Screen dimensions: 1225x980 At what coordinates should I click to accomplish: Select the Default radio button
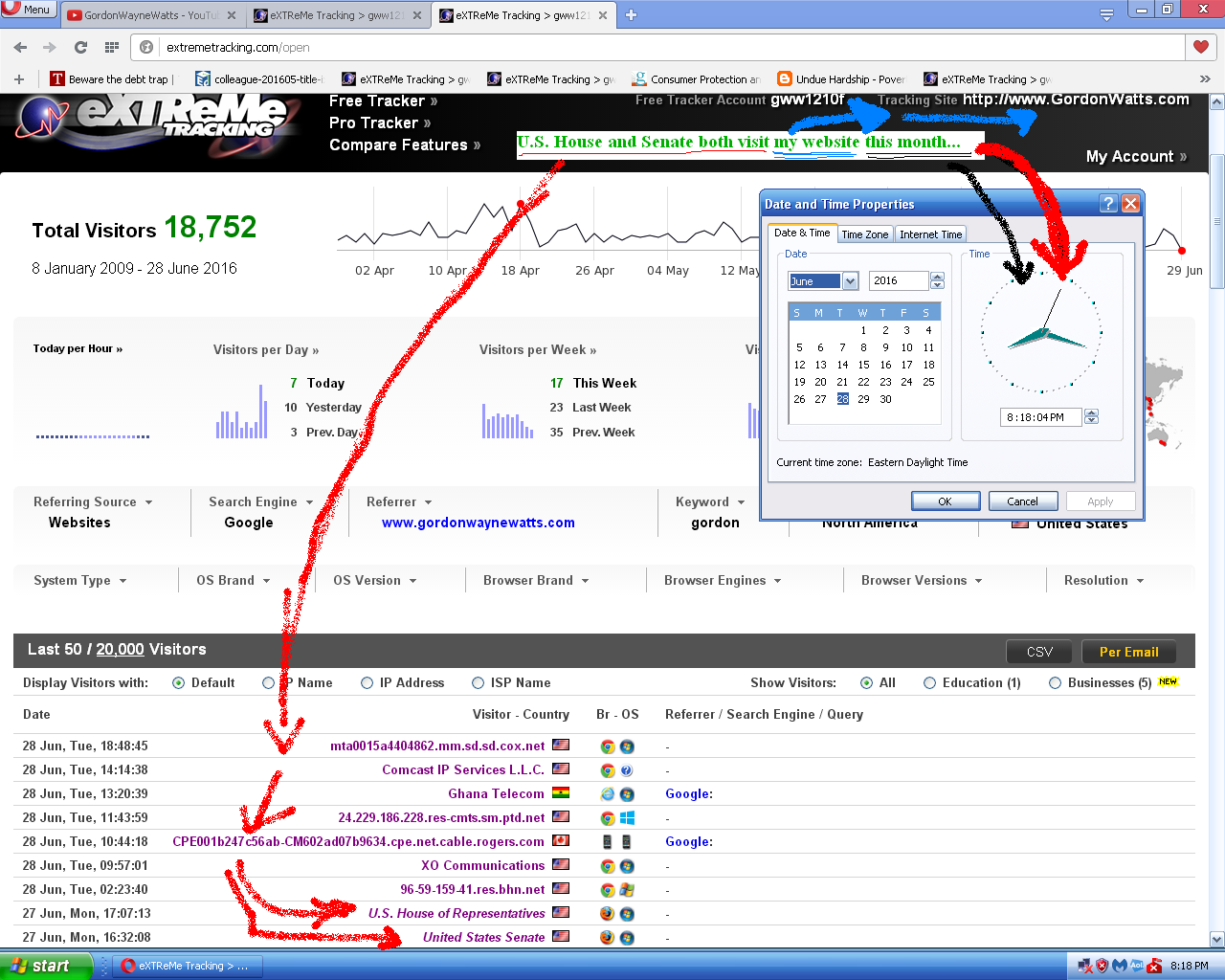(178, 683)
